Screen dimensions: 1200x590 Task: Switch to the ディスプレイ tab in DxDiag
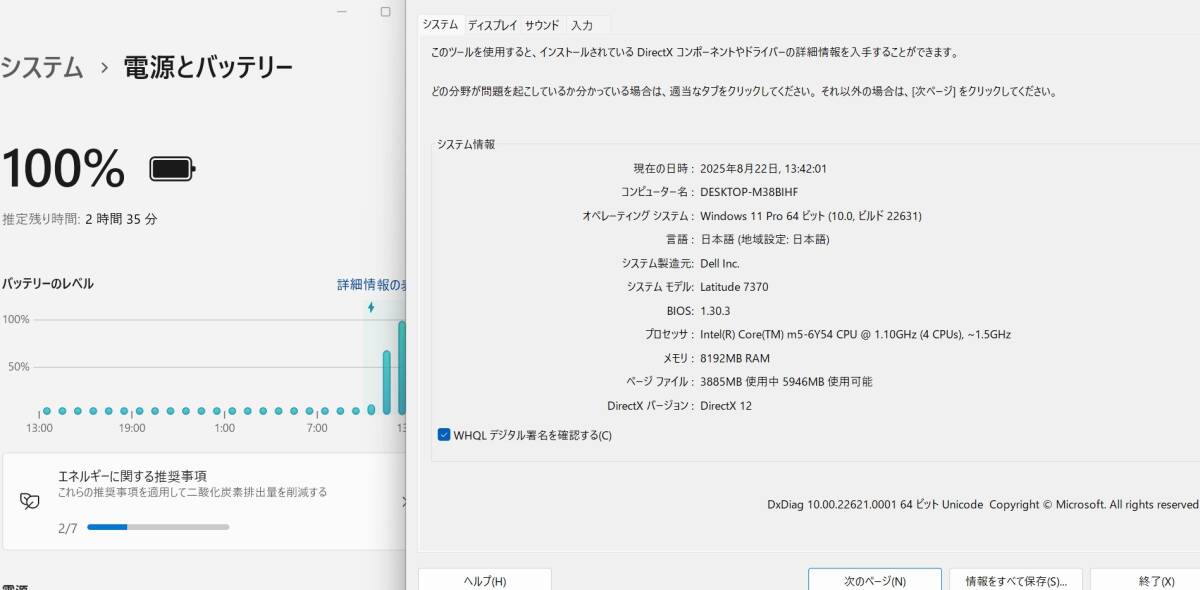(491, 25)
